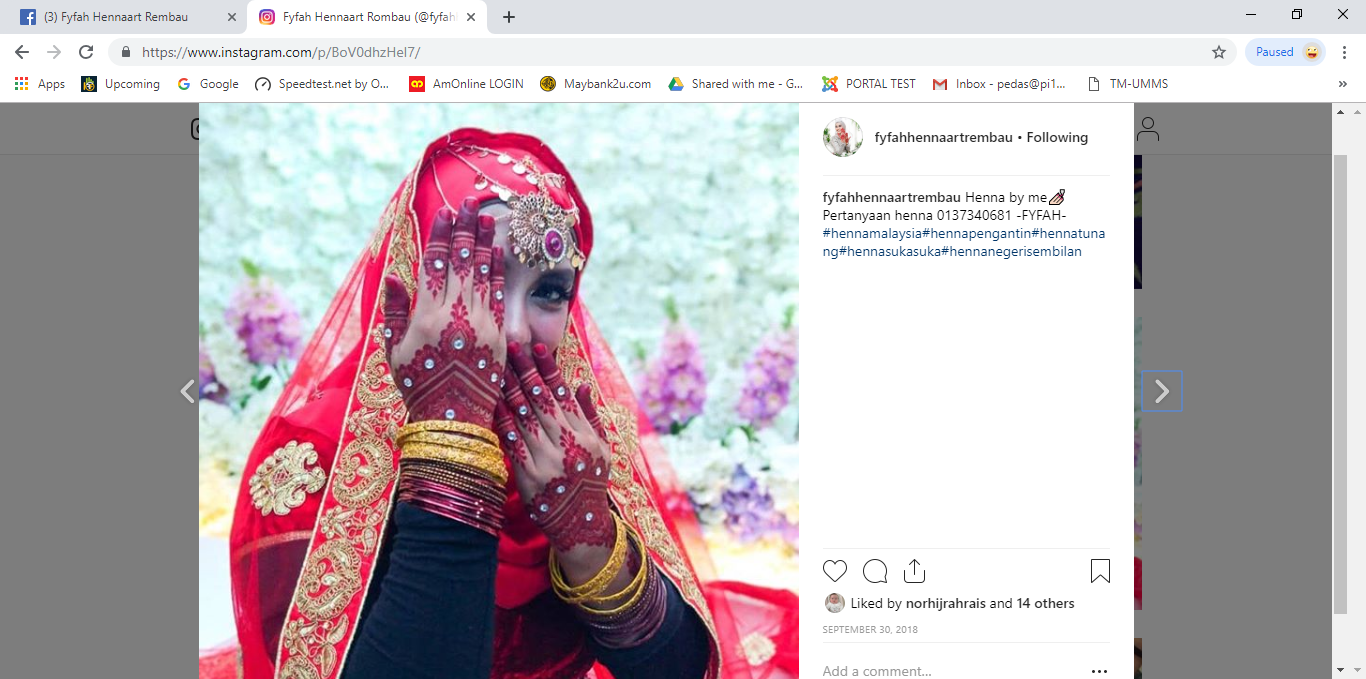
Task: Open the PORTAL TEST bookmark
Action: point(869,84)
